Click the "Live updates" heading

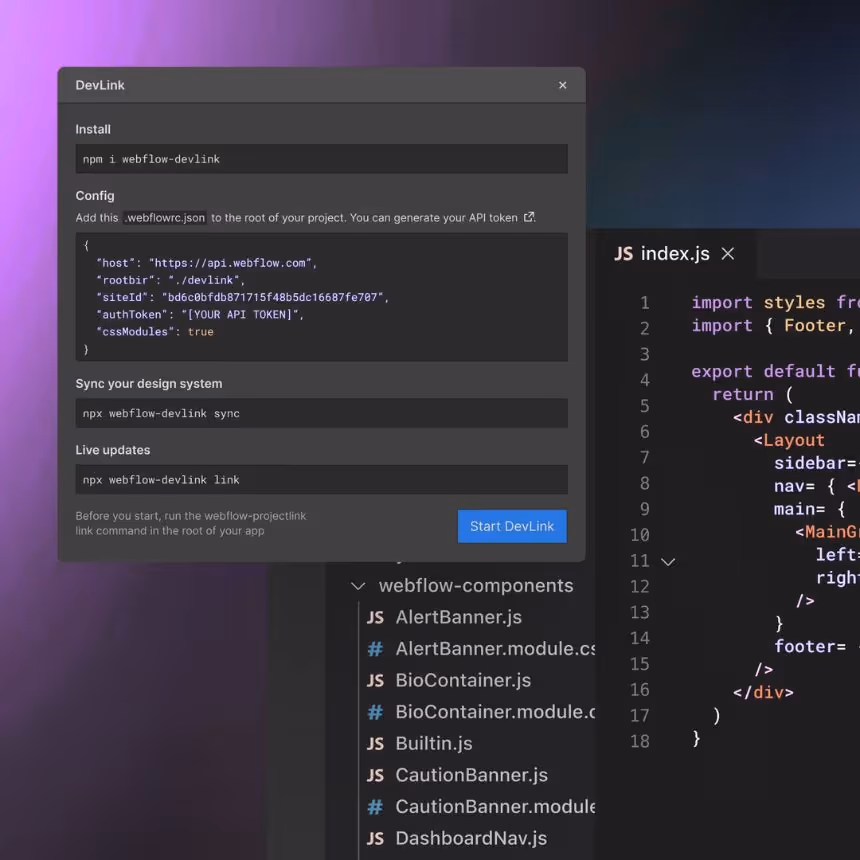pos(113,450)
